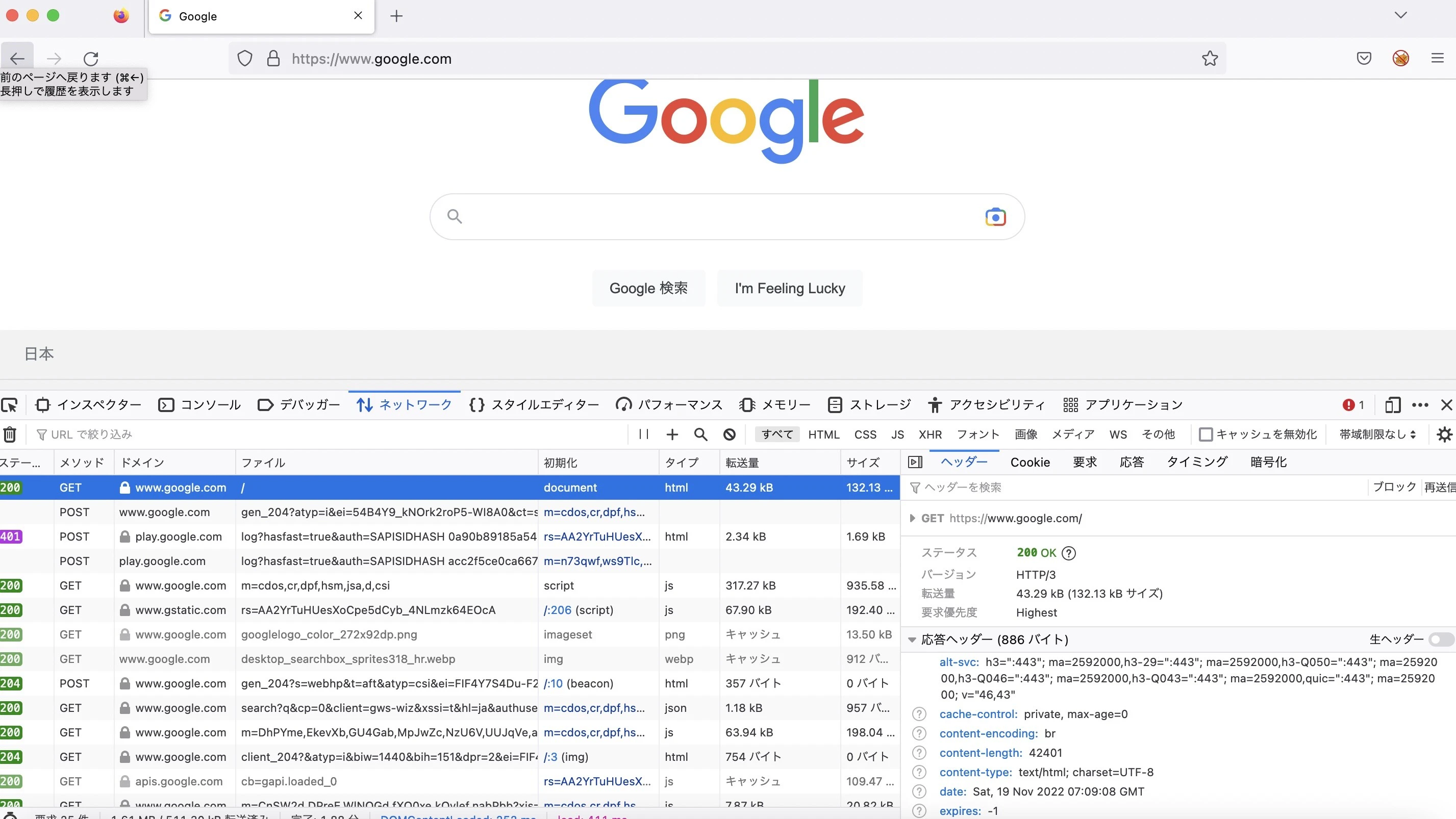Enable キャッシュを無効化 checkbox

tap(1206, 434)
